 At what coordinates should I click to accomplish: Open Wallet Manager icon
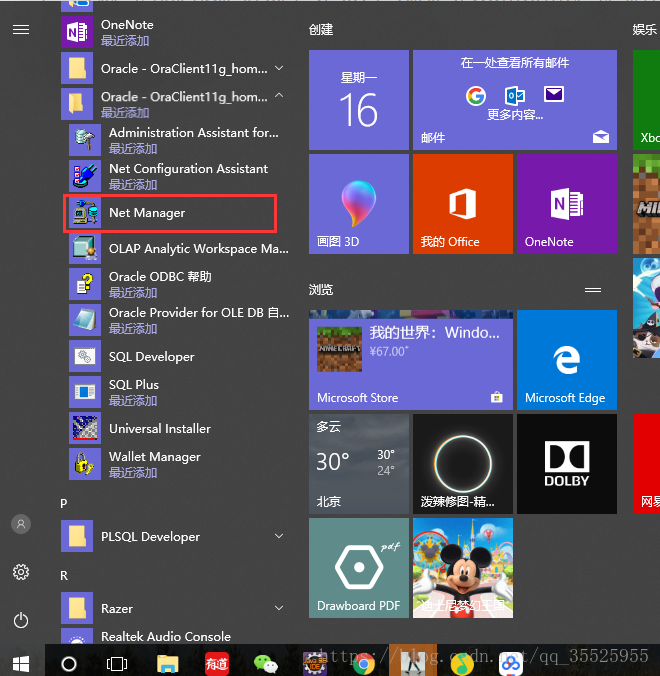[85, 464]
